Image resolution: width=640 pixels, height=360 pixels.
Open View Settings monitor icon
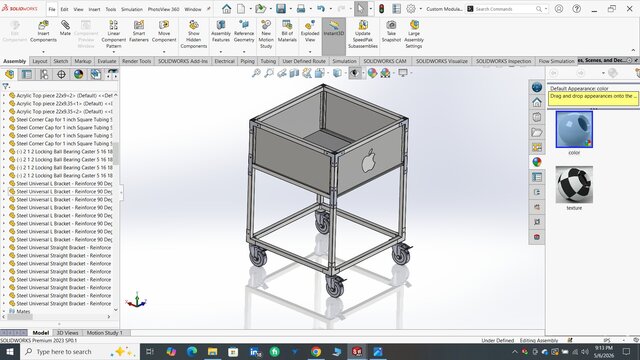click(403, 73)
